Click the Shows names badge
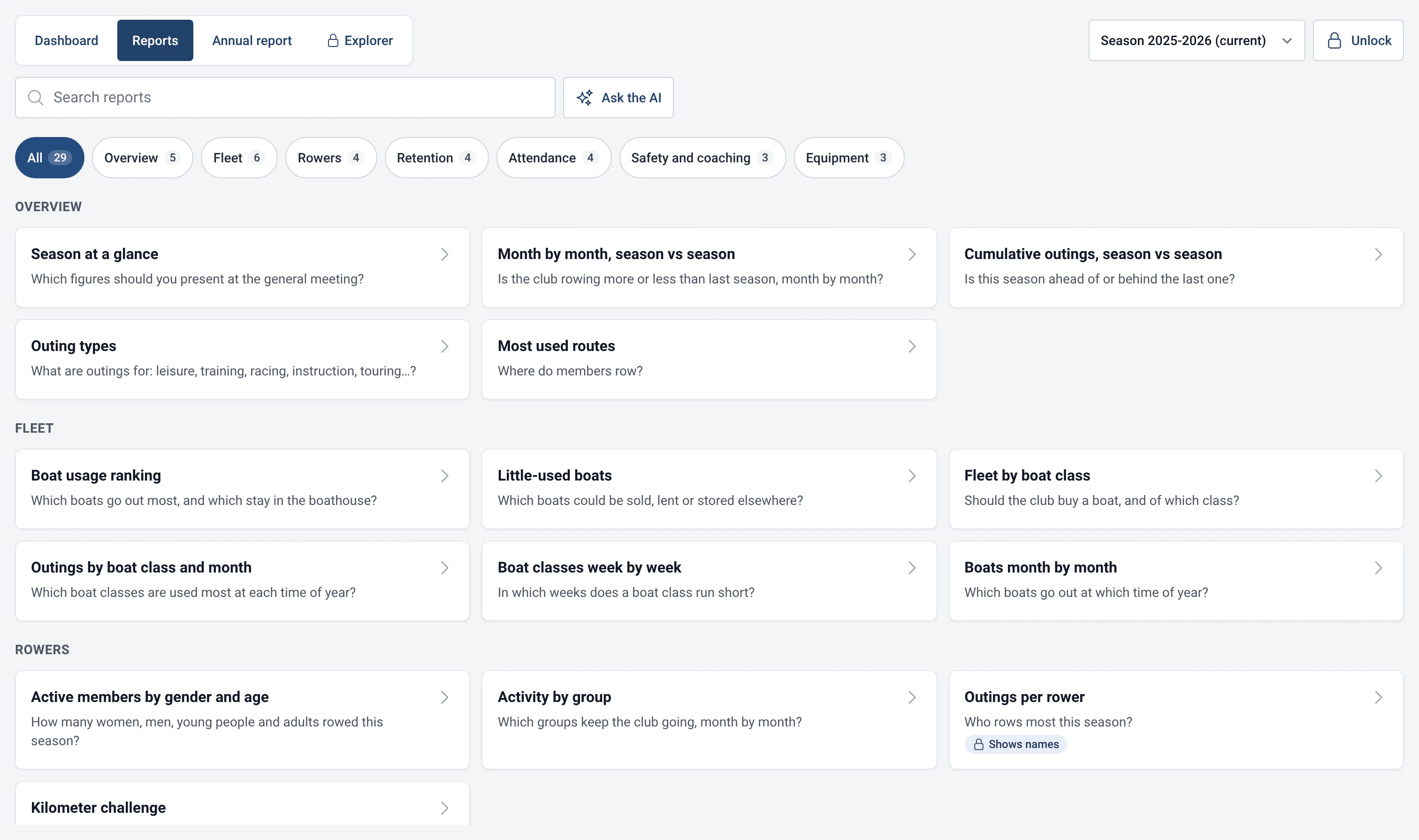The height and width of the screenshot is (840, 1419). pos(1015,744)
